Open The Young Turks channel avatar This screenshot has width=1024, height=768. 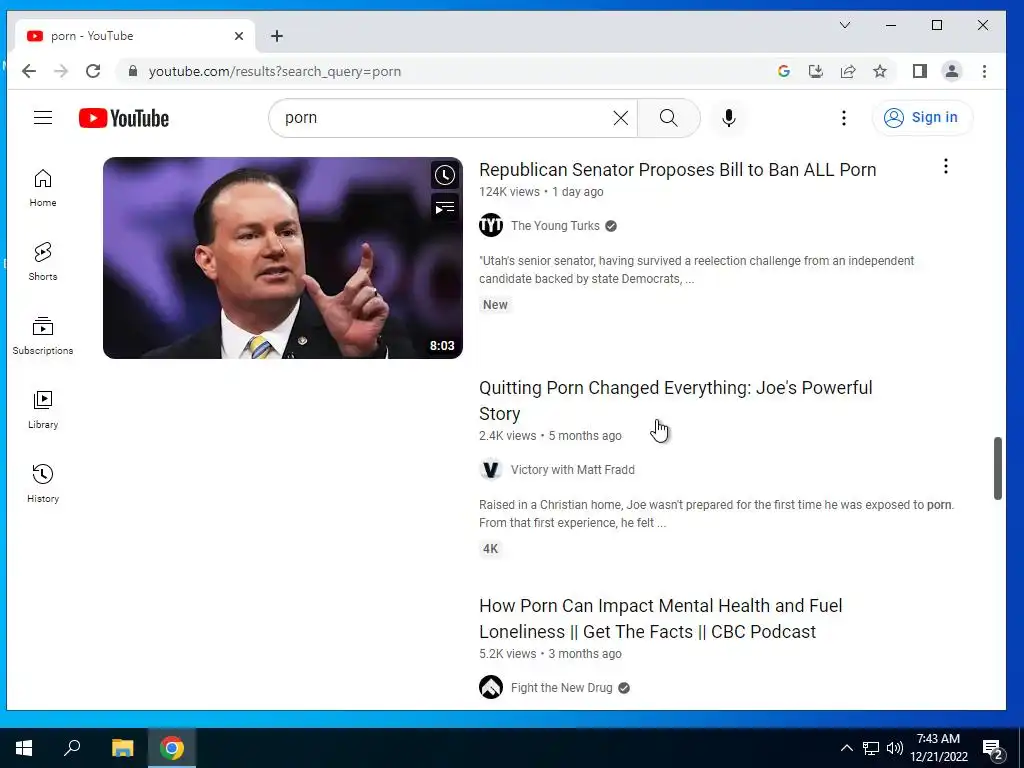click(491, 225)
